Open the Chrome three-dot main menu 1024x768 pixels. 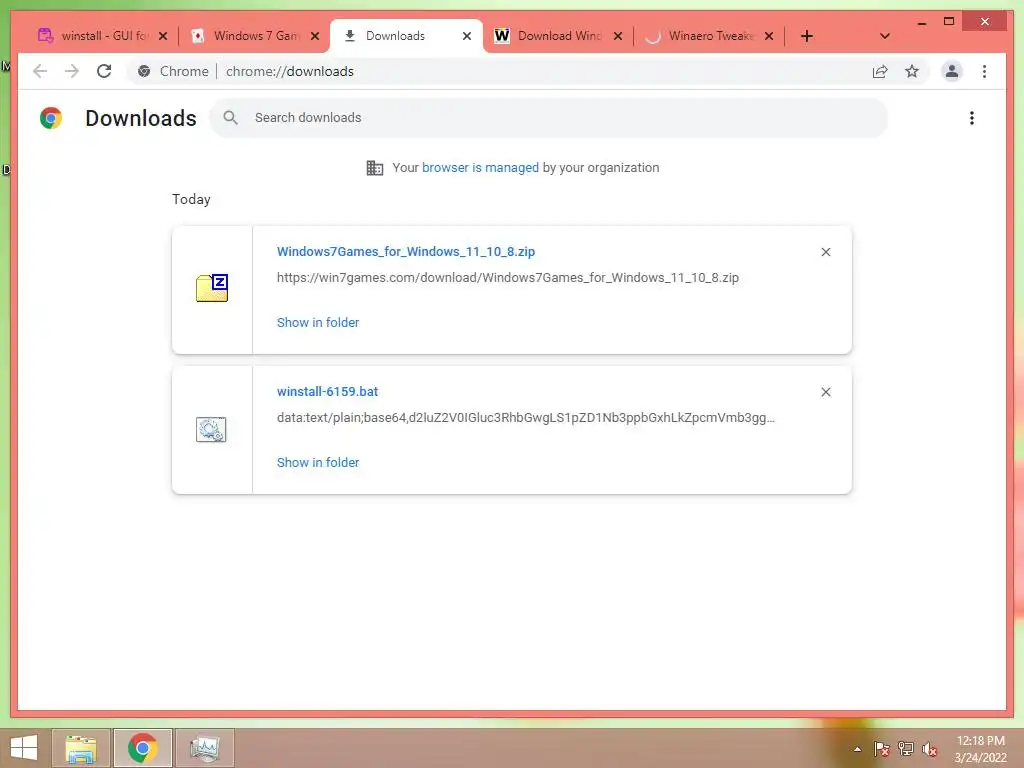(x=984, y=71)
